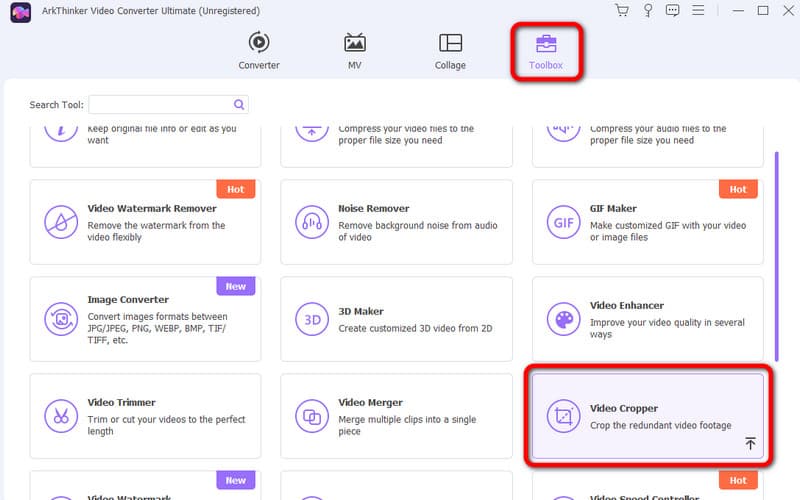The width and height of the screenshot is (800, 500).
Task: Click the Video Watermark Remover droplet icon
Action: 61,222
